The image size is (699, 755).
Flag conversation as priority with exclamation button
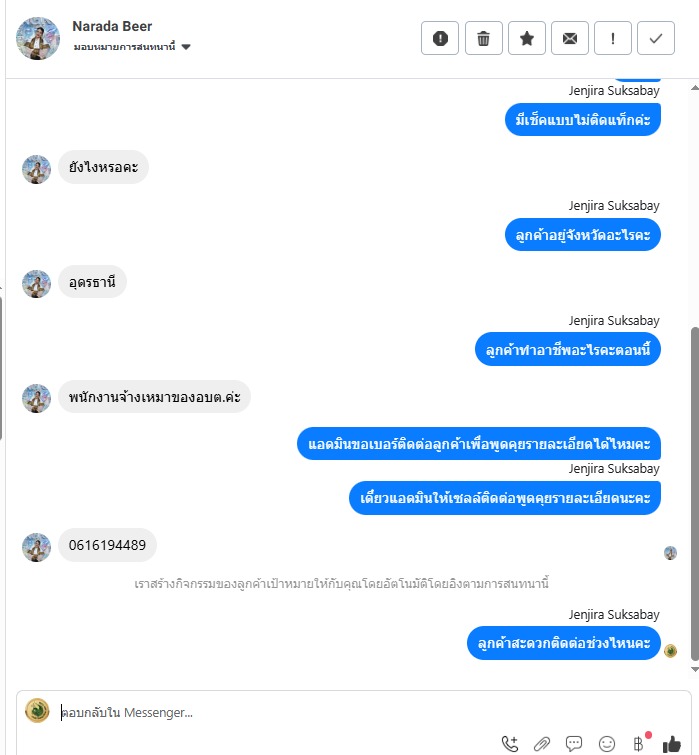(x=612, y=38)
